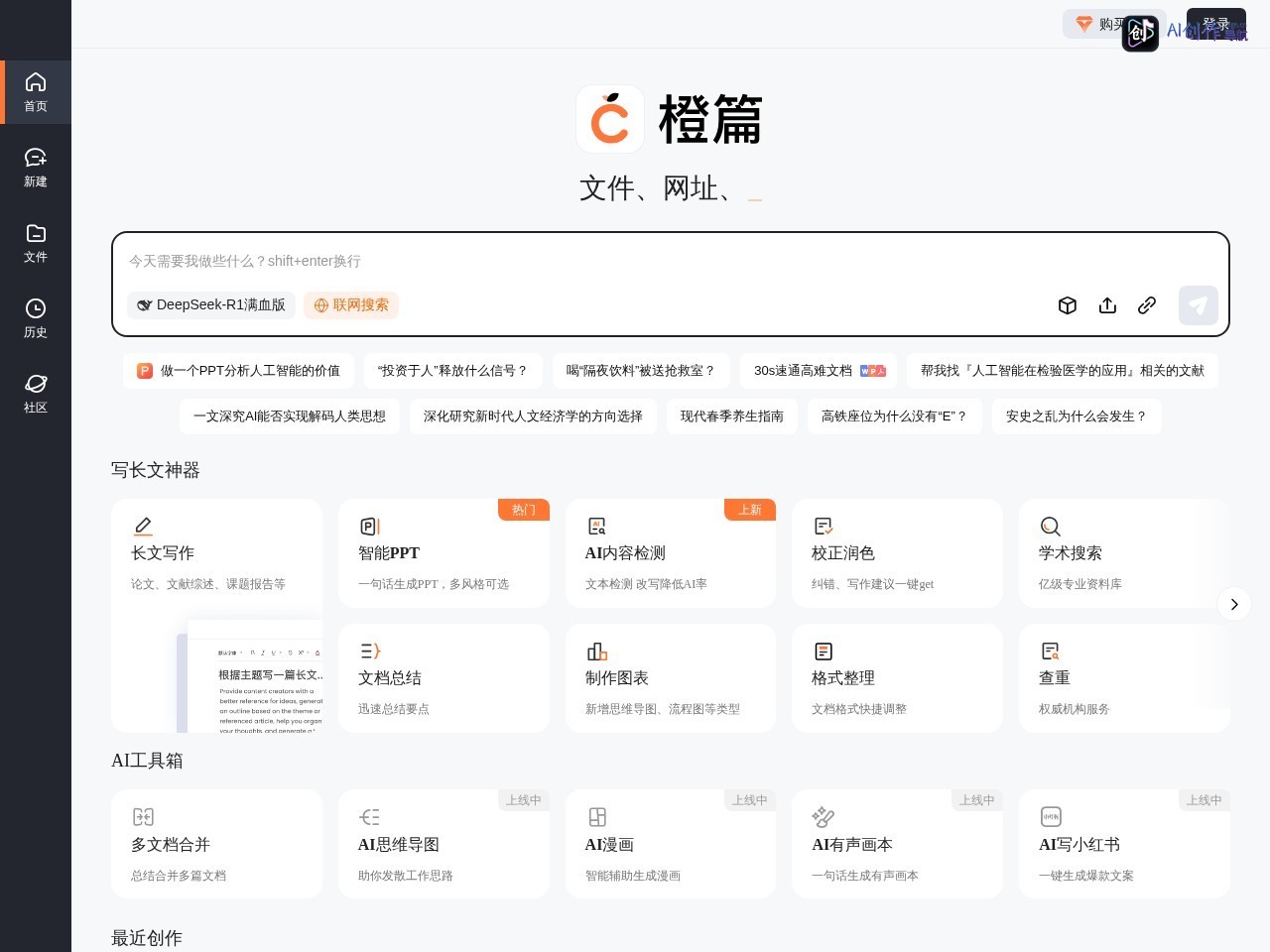Focus the 今天需要我做些什么 prompt input
The width and height of the screenshot is (1270, 952).
click(671, 261)
